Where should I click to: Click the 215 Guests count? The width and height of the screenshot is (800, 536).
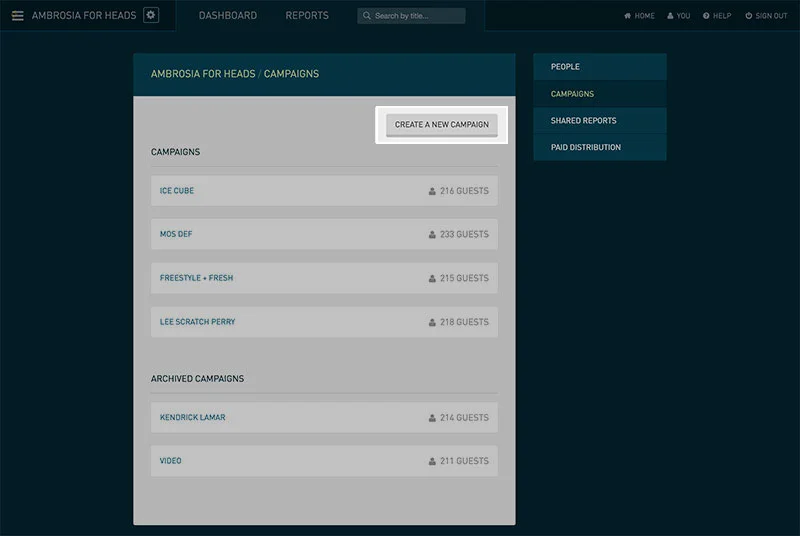pyautogui.click(x=464, y=278)
